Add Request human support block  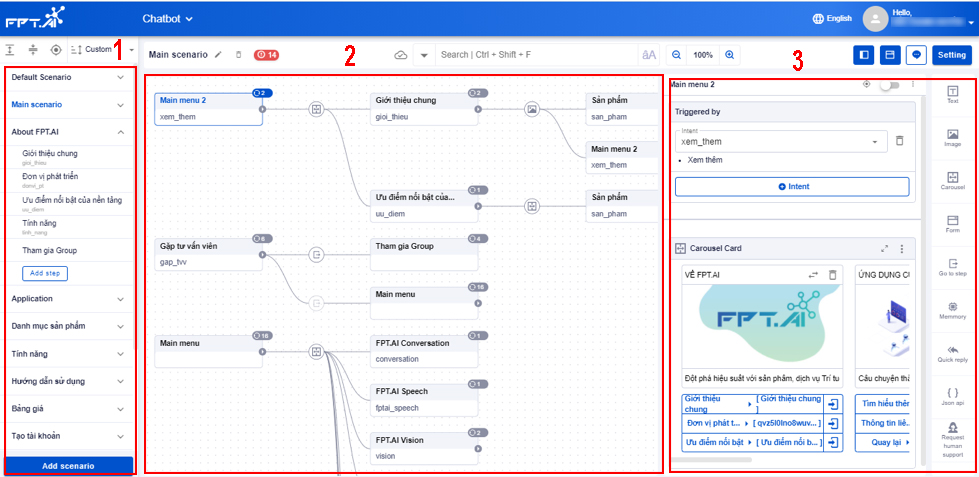coord(952,440)
